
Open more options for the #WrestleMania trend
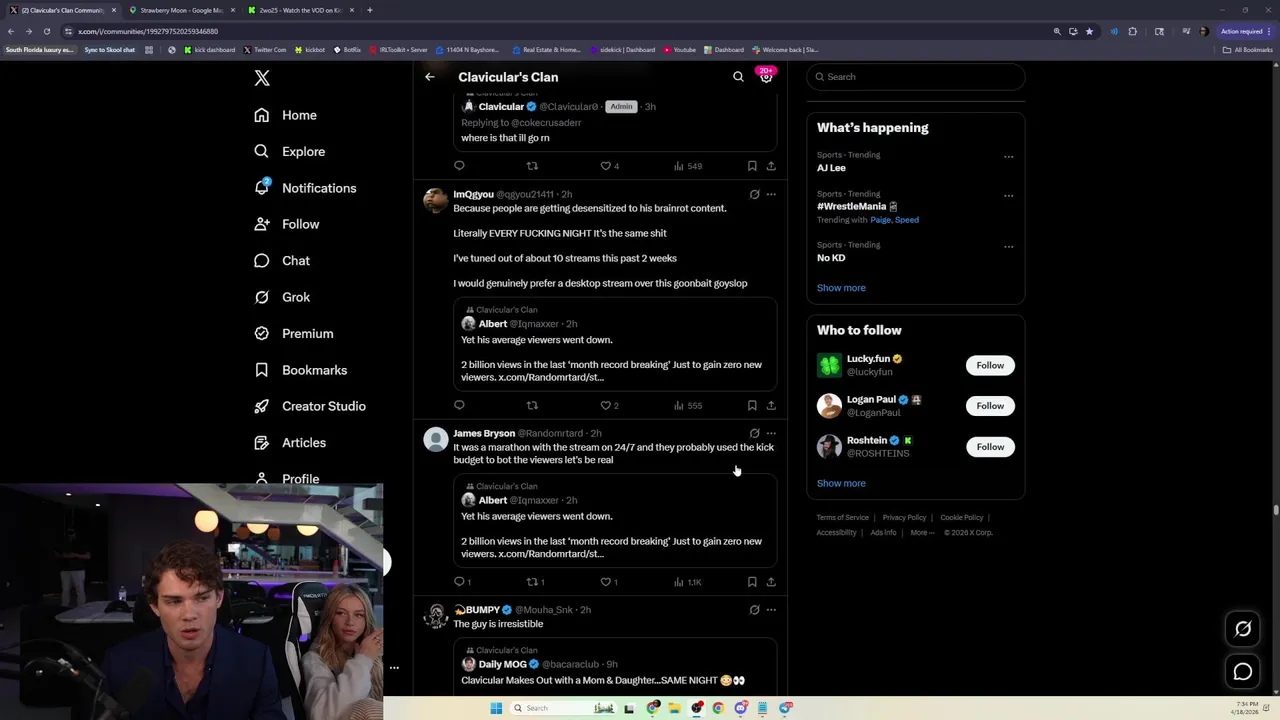click(1008, 195)
